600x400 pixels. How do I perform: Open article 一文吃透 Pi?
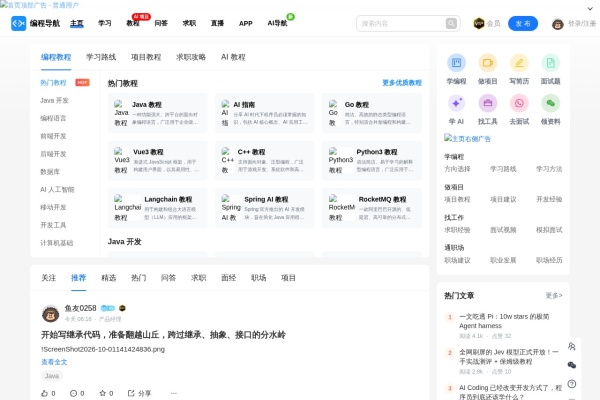coord(504,321)
